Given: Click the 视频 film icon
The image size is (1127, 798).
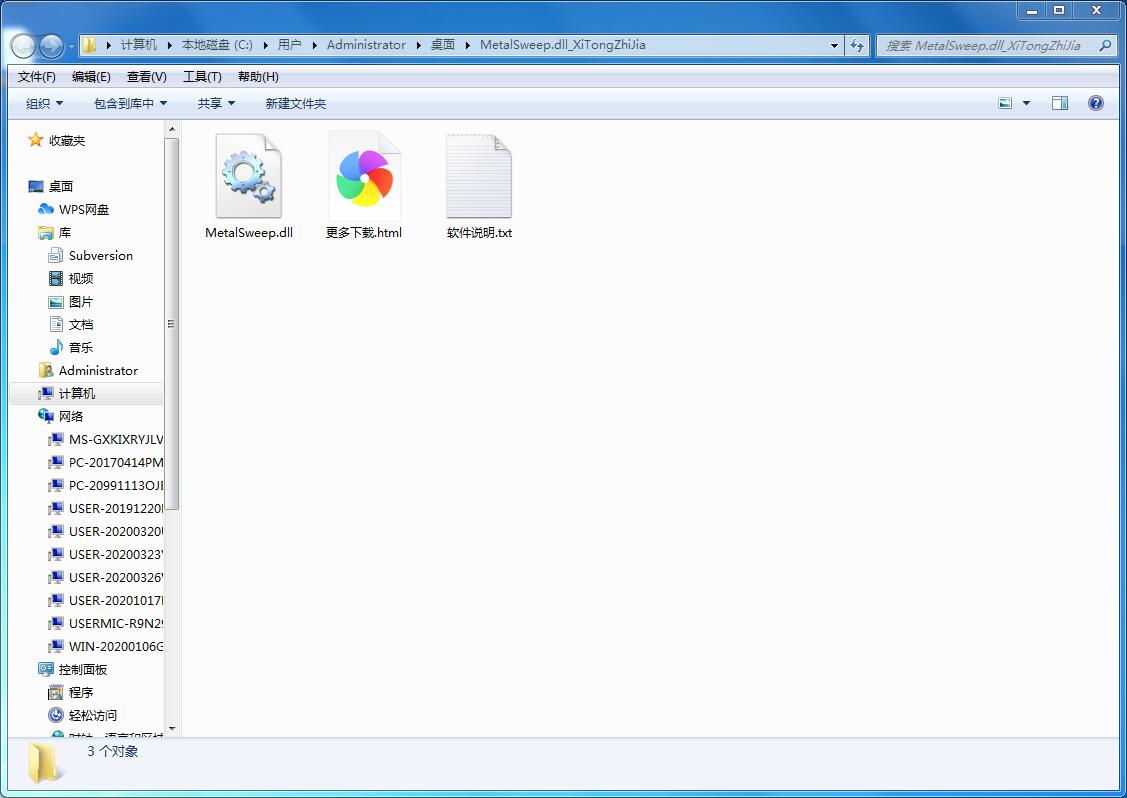Looking at the screenshot, I should [55, 278].
